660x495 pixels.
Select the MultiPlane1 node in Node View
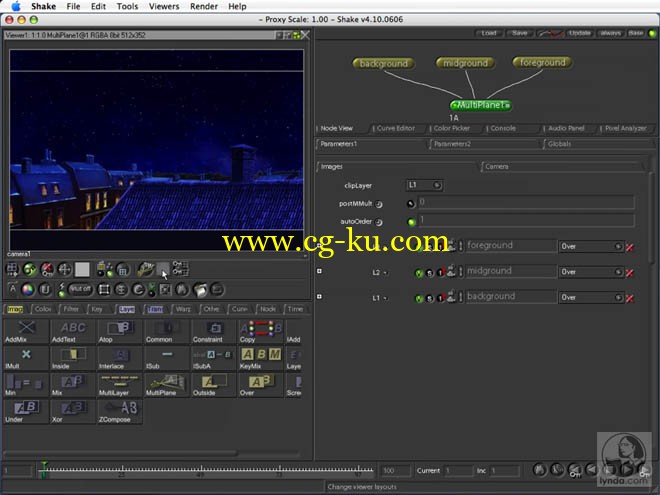[x=481, y=105]
